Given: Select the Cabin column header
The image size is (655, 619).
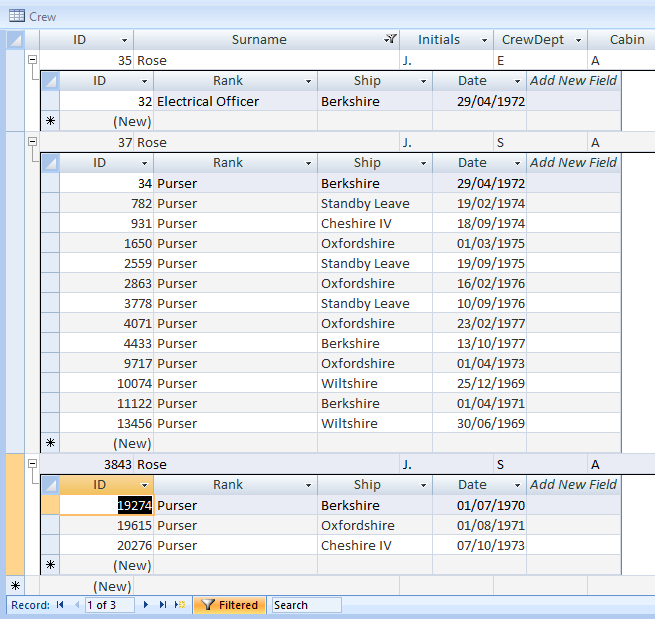Looking at the screenshot, I should coord(621,40).
